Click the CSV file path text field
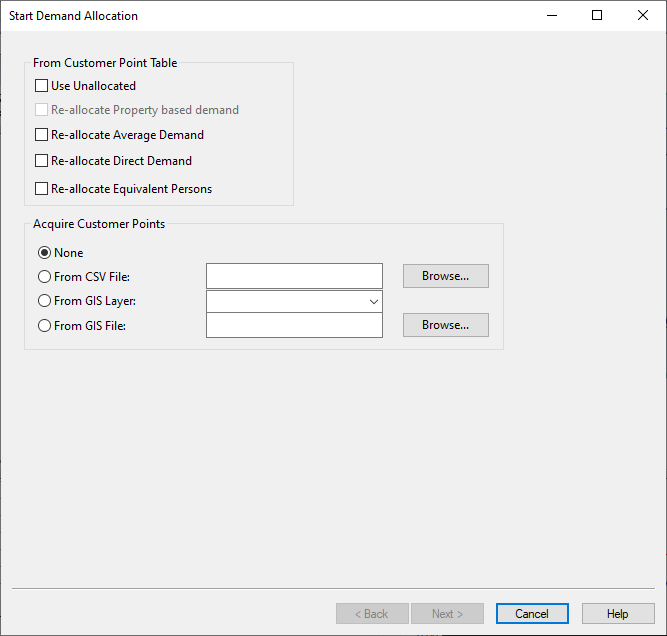The width and height of the screenshot is (667, 636). (294, 276)
